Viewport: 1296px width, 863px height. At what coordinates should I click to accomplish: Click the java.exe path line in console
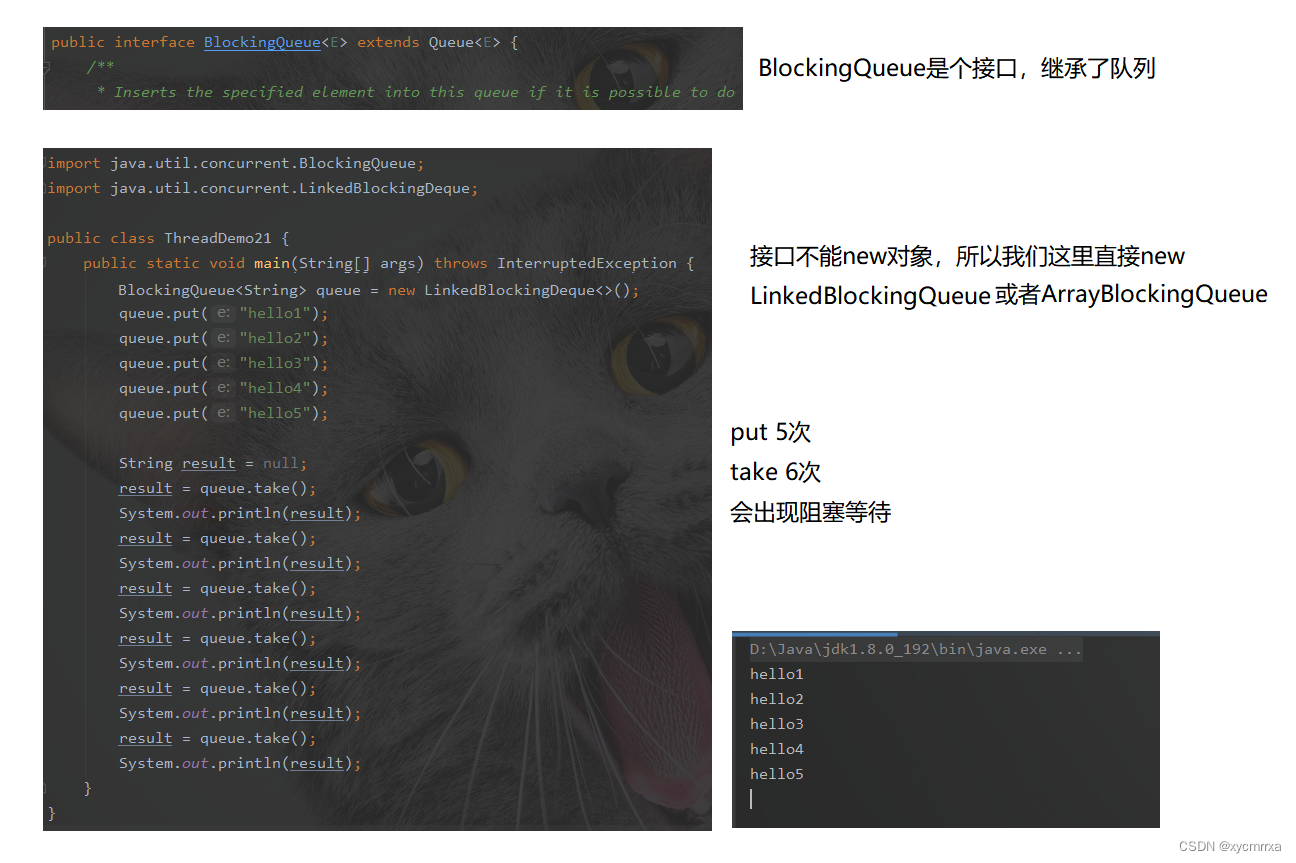click(916, 649)
